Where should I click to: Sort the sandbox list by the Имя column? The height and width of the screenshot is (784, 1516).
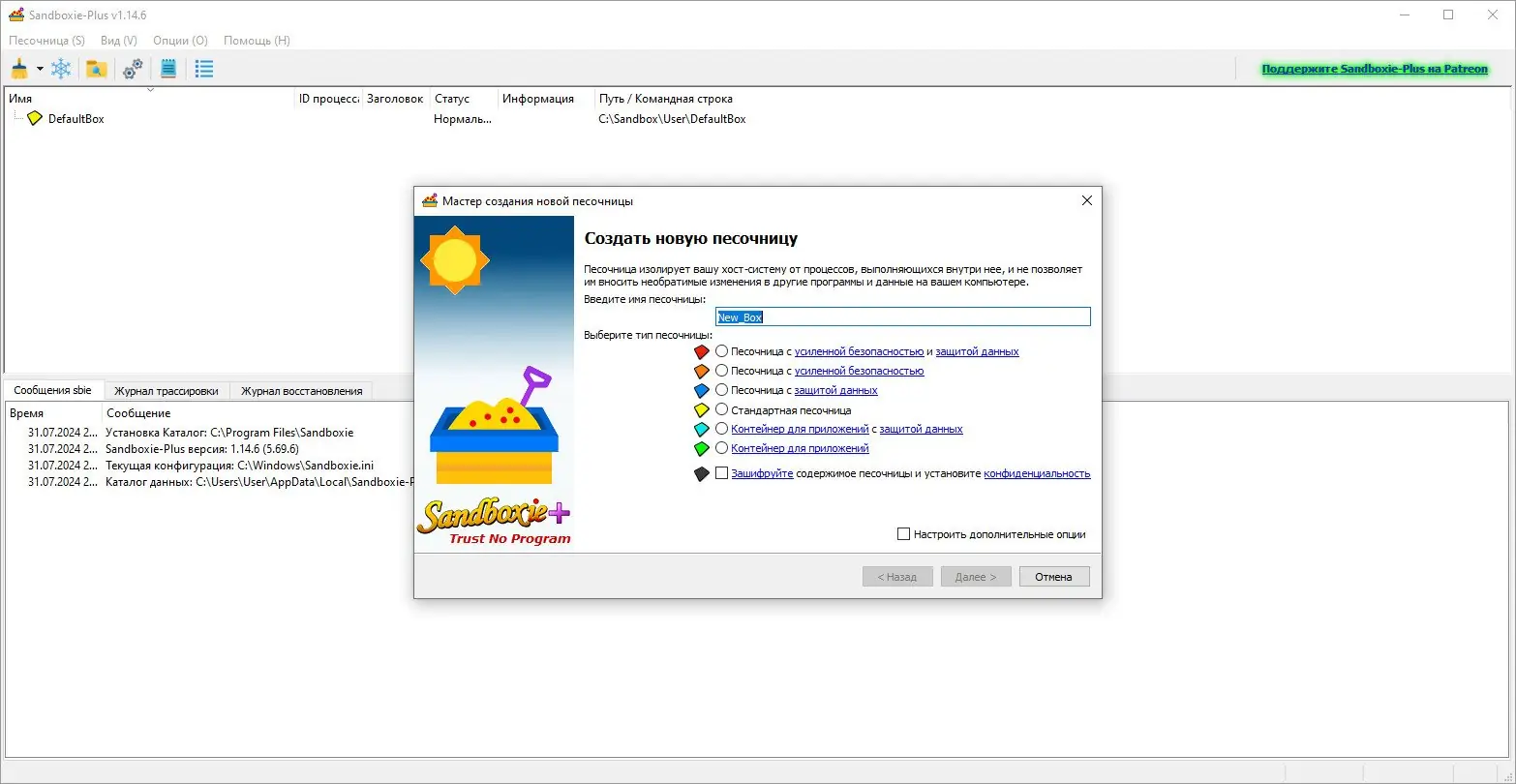149,98
